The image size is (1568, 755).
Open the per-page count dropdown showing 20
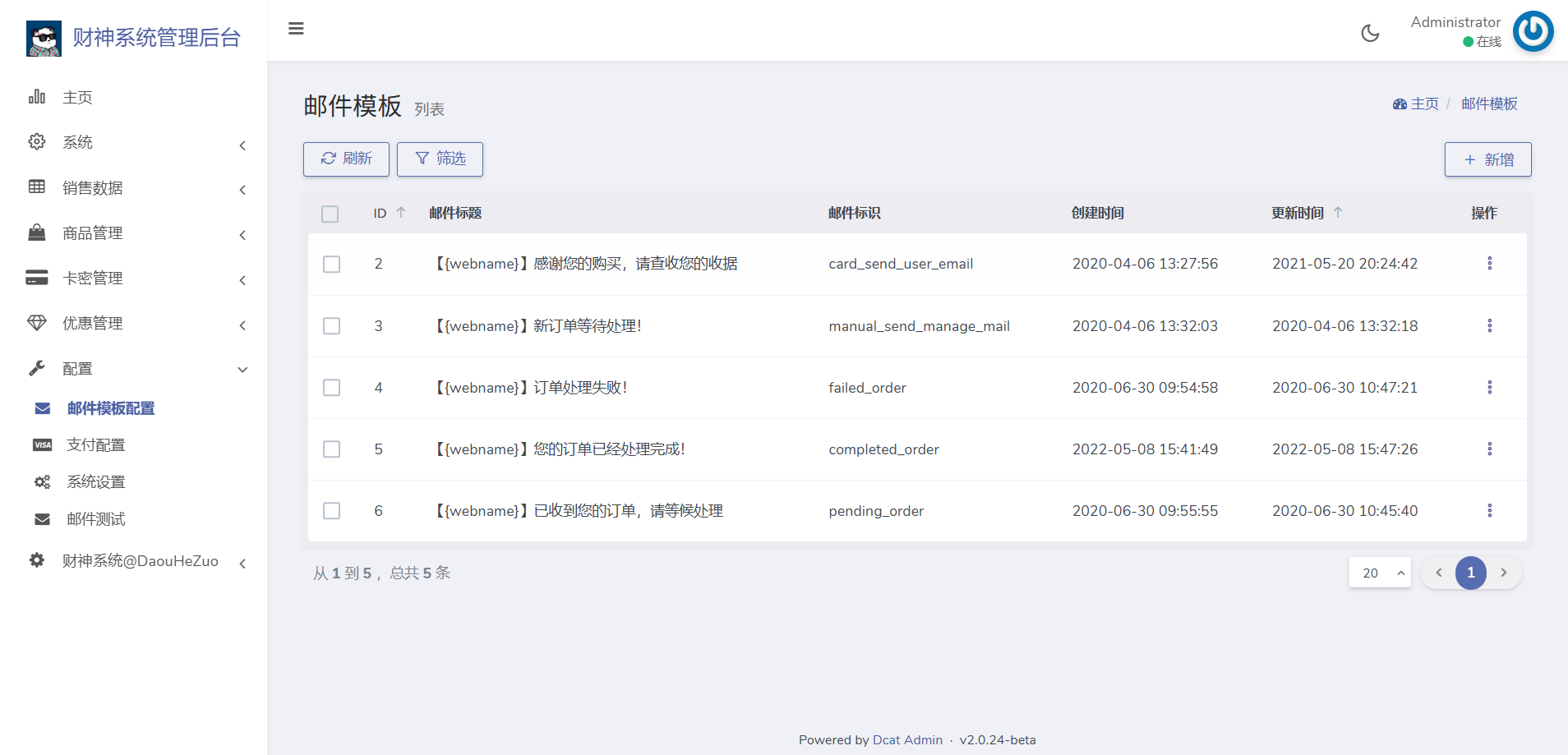click(x=1380, y=573)
